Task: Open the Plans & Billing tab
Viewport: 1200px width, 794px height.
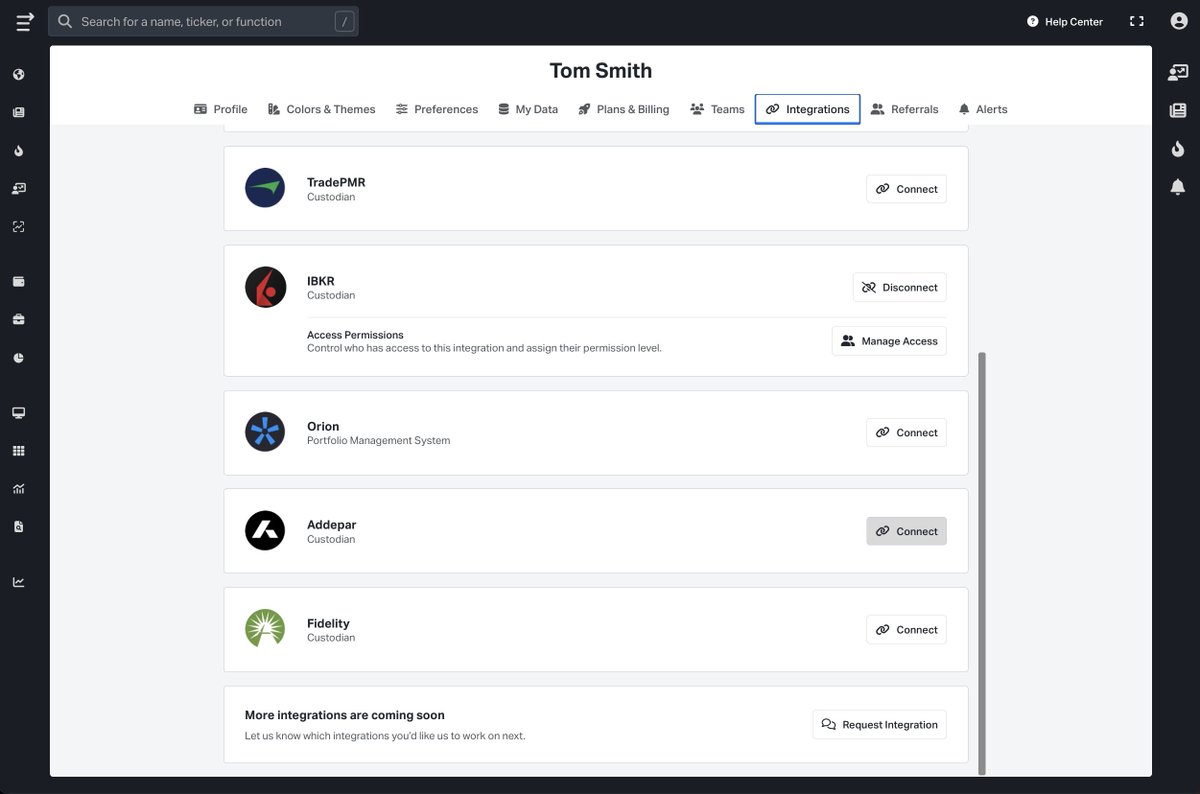Action: 624,109
